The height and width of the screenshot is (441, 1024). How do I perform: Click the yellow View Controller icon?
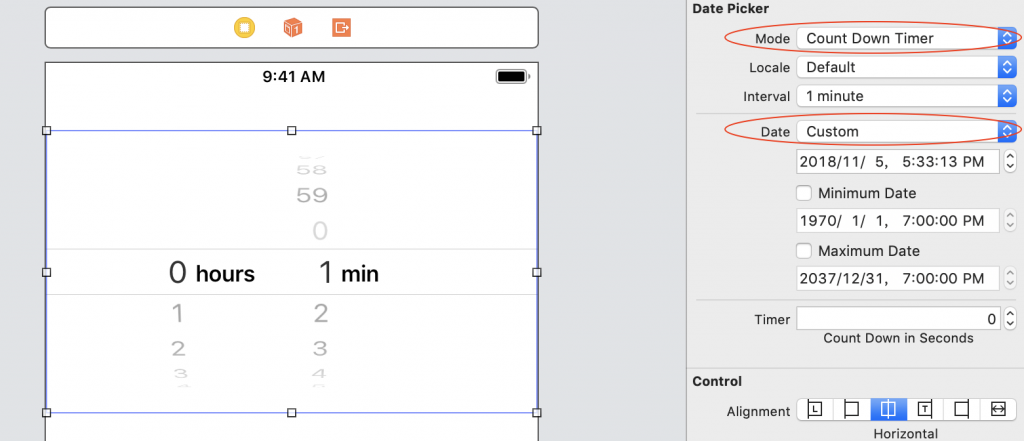click(243, 28)
